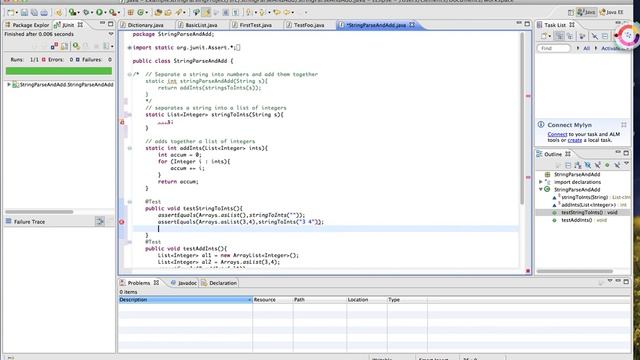
Task: Click the Resource column header
Action: (x=273, y=300)
